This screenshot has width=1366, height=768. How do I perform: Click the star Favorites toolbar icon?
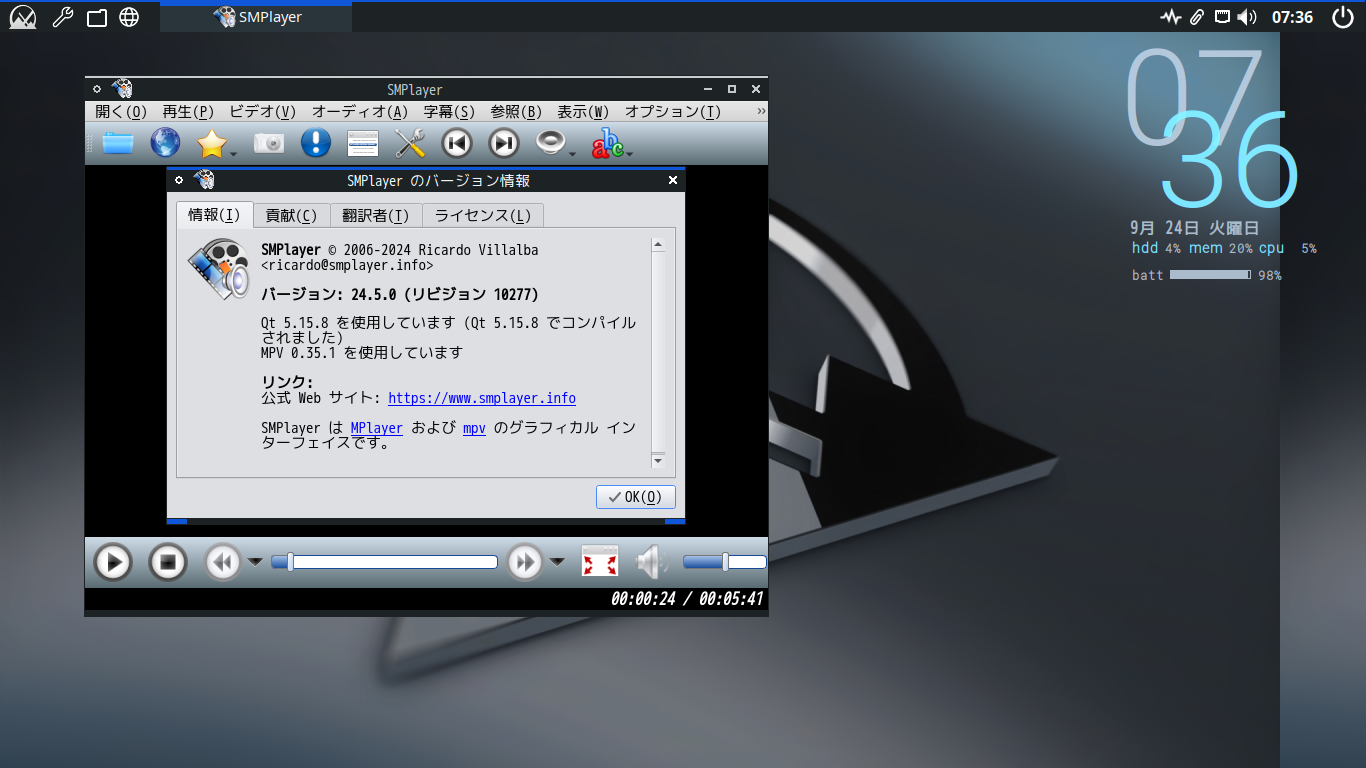pos(211,143)
